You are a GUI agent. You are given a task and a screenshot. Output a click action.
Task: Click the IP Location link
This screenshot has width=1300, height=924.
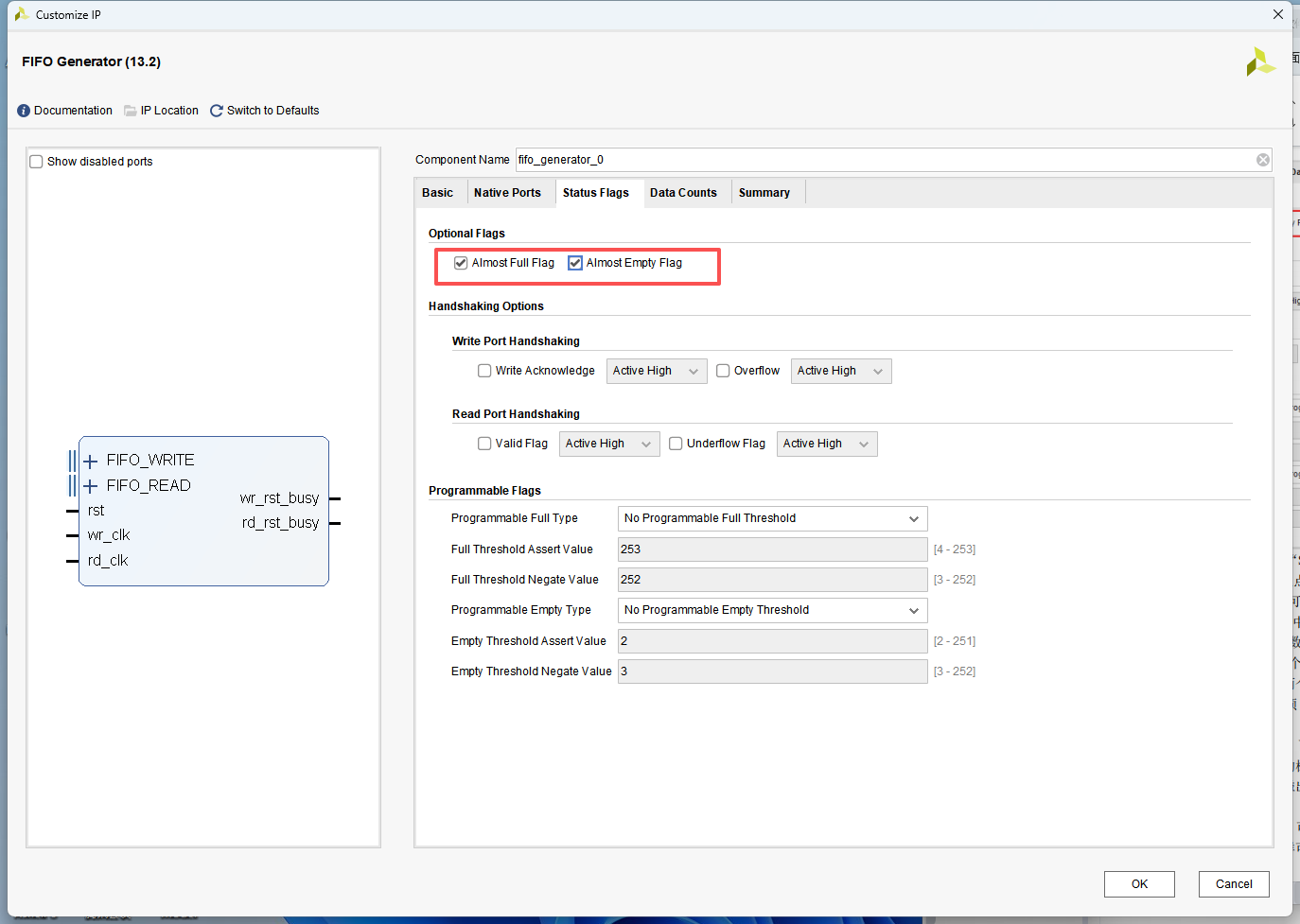click(x=169, y=111)
